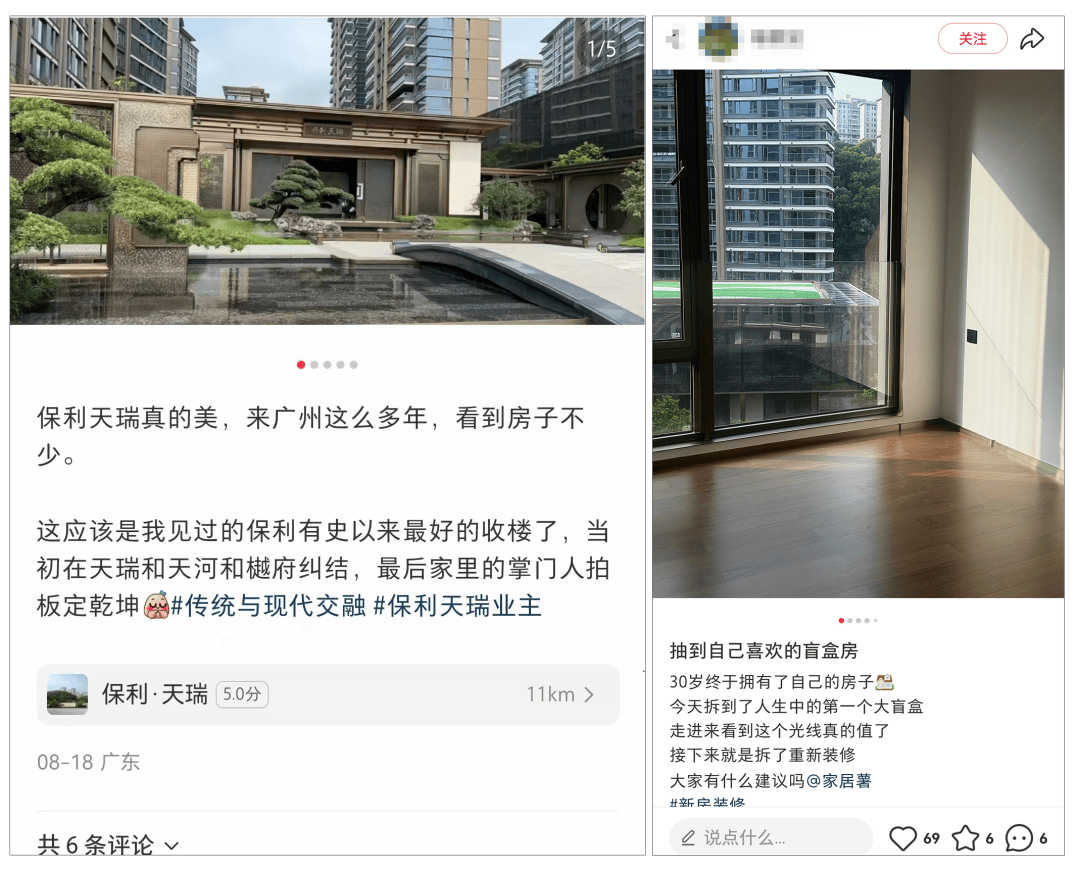
Task: Open the @家居薯 mention
Action: coord(838,780)
